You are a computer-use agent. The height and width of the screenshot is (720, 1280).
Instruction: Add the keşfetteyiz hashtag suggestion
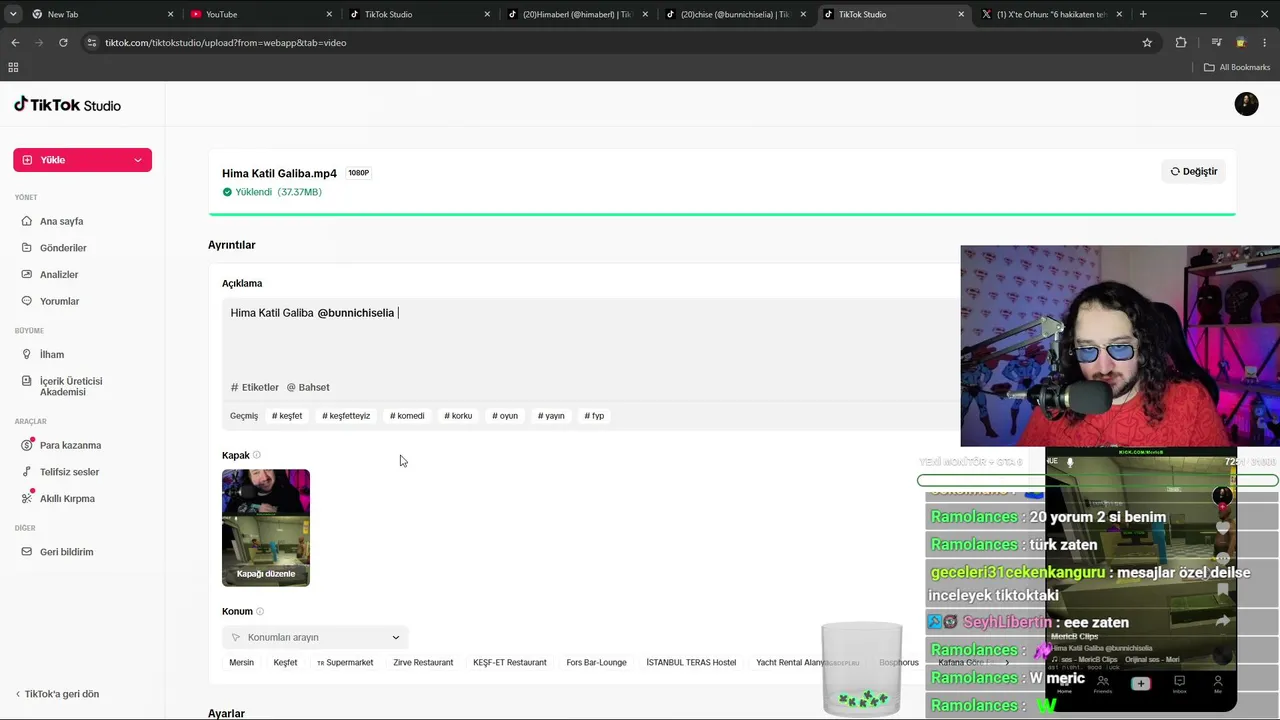point(346,416)
